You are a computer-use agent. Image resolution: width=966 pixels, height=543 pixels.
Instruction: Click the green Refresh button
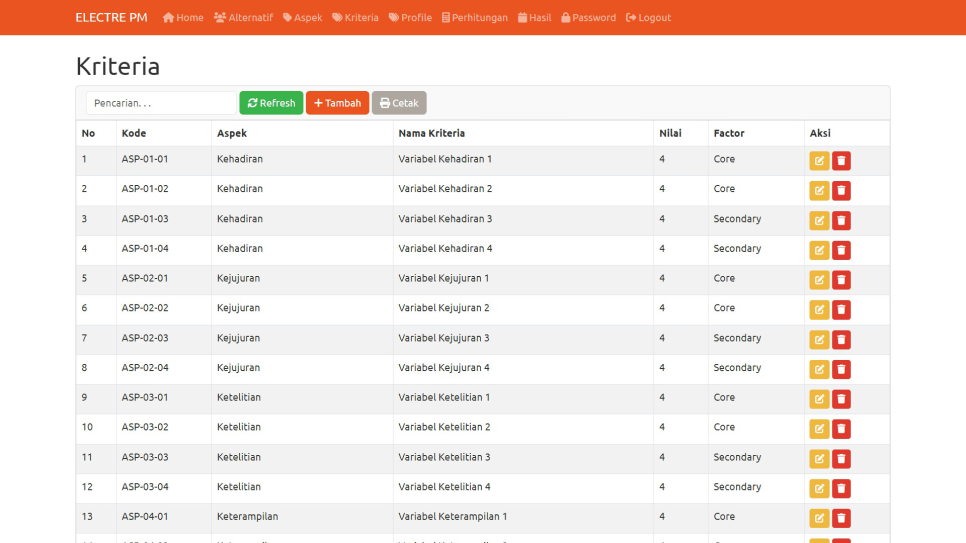click(271, 103)
